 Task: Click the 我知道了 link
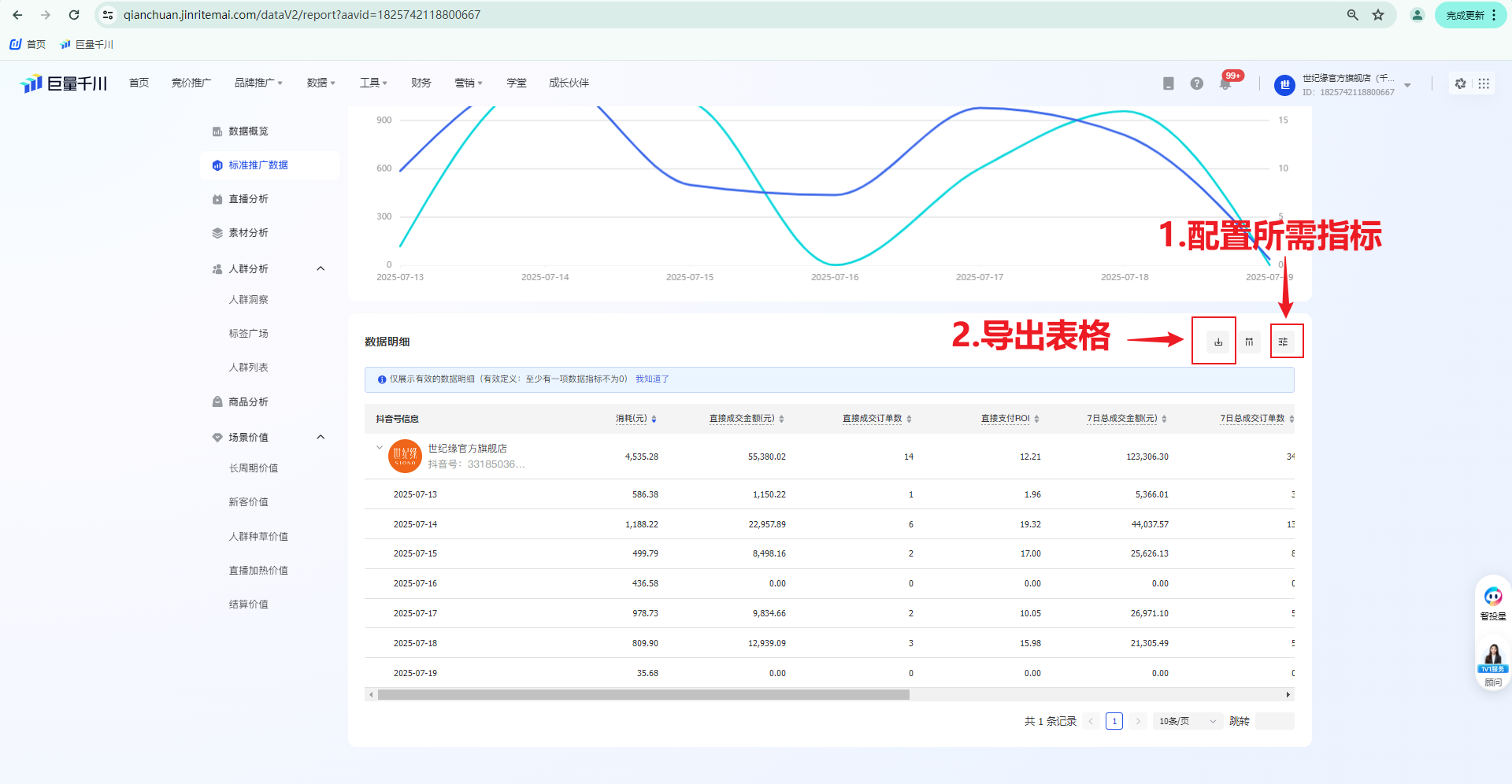tap(652, 379)
